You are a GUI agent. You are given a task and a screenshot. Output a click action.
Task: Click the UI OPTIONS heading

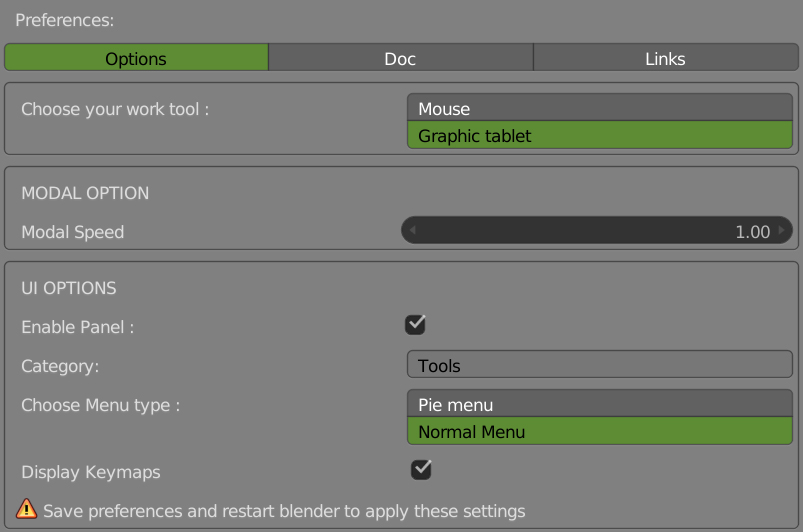click(69, 288)
